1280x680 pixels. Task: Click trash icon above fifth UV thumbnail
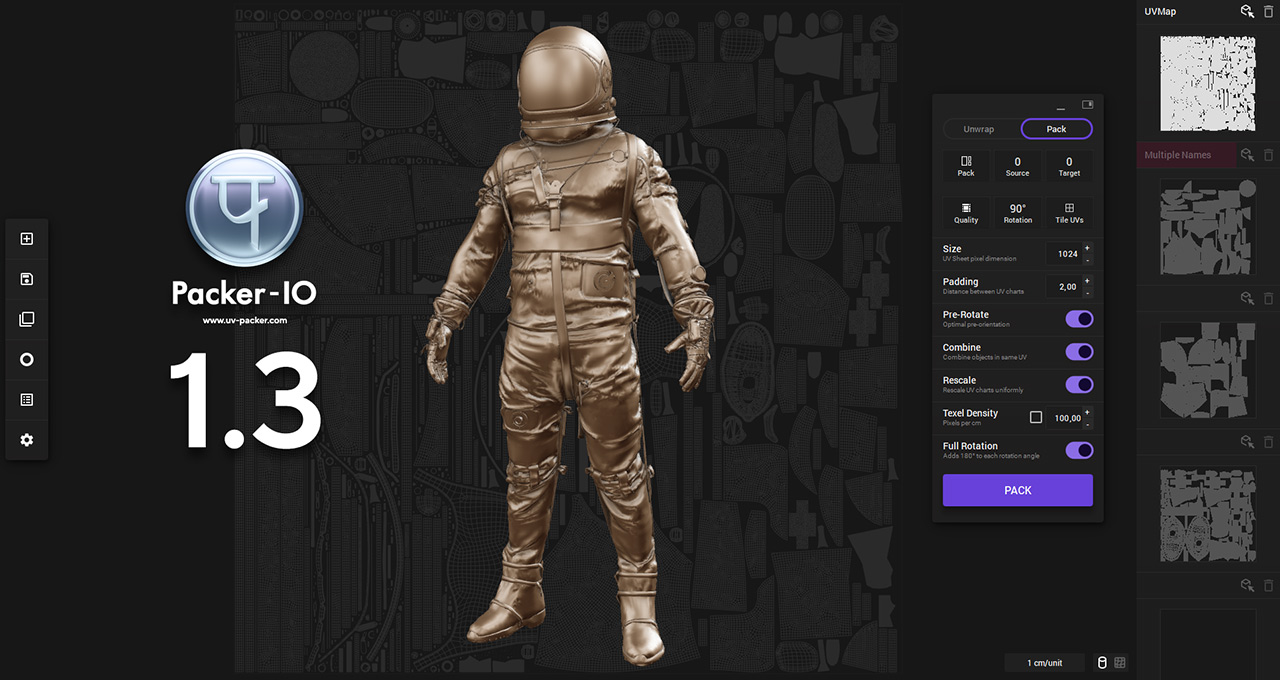[1268, 585]
